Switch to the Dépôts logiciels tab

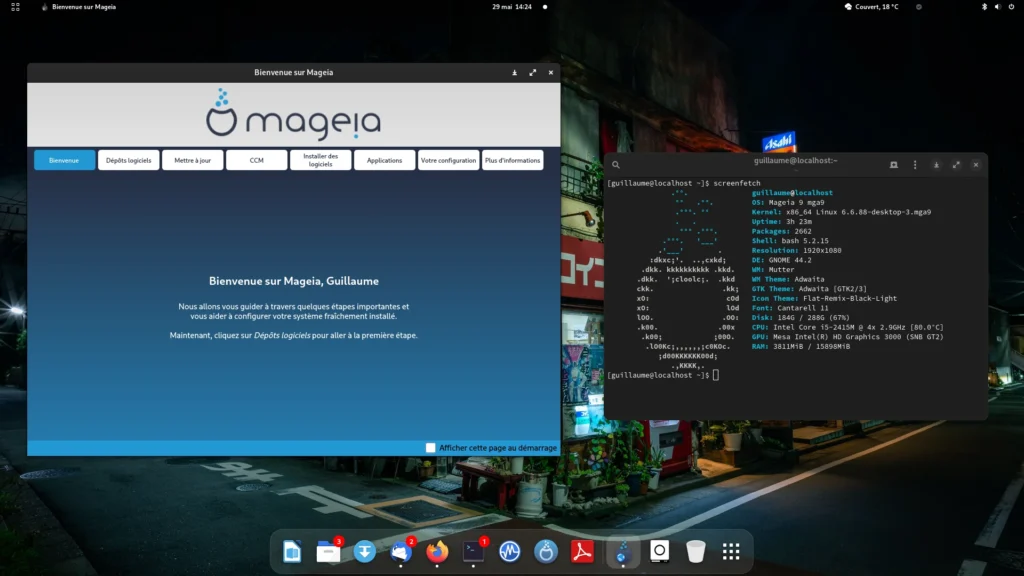129,160
